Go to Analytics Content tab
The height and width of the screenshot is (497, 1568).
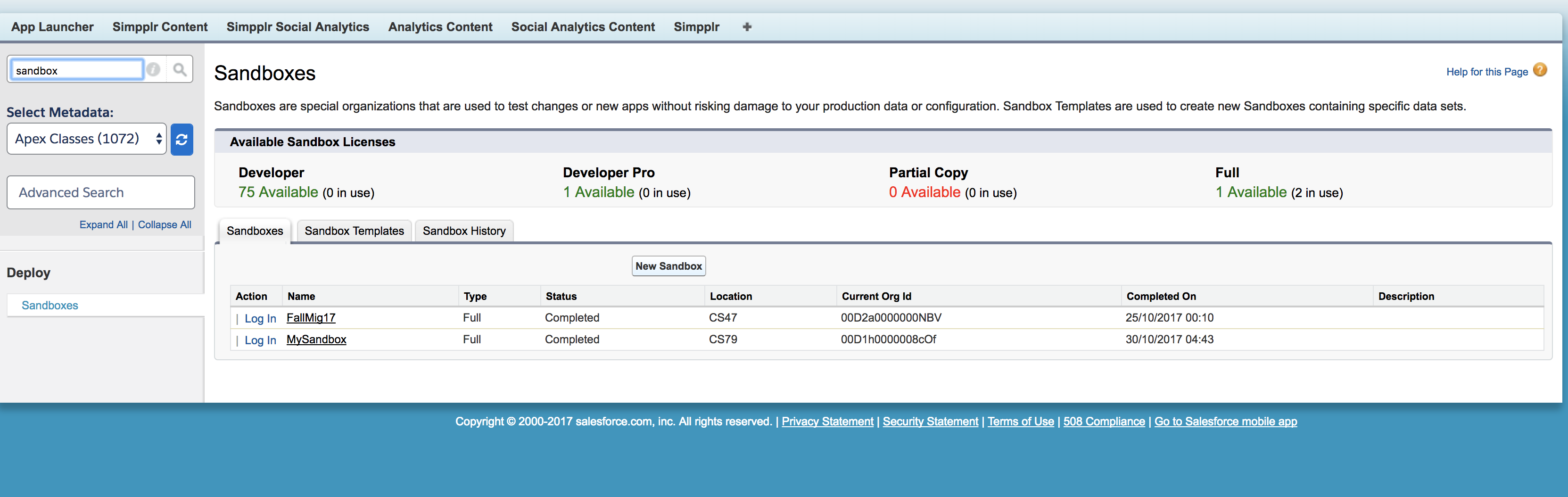[440, 27]
